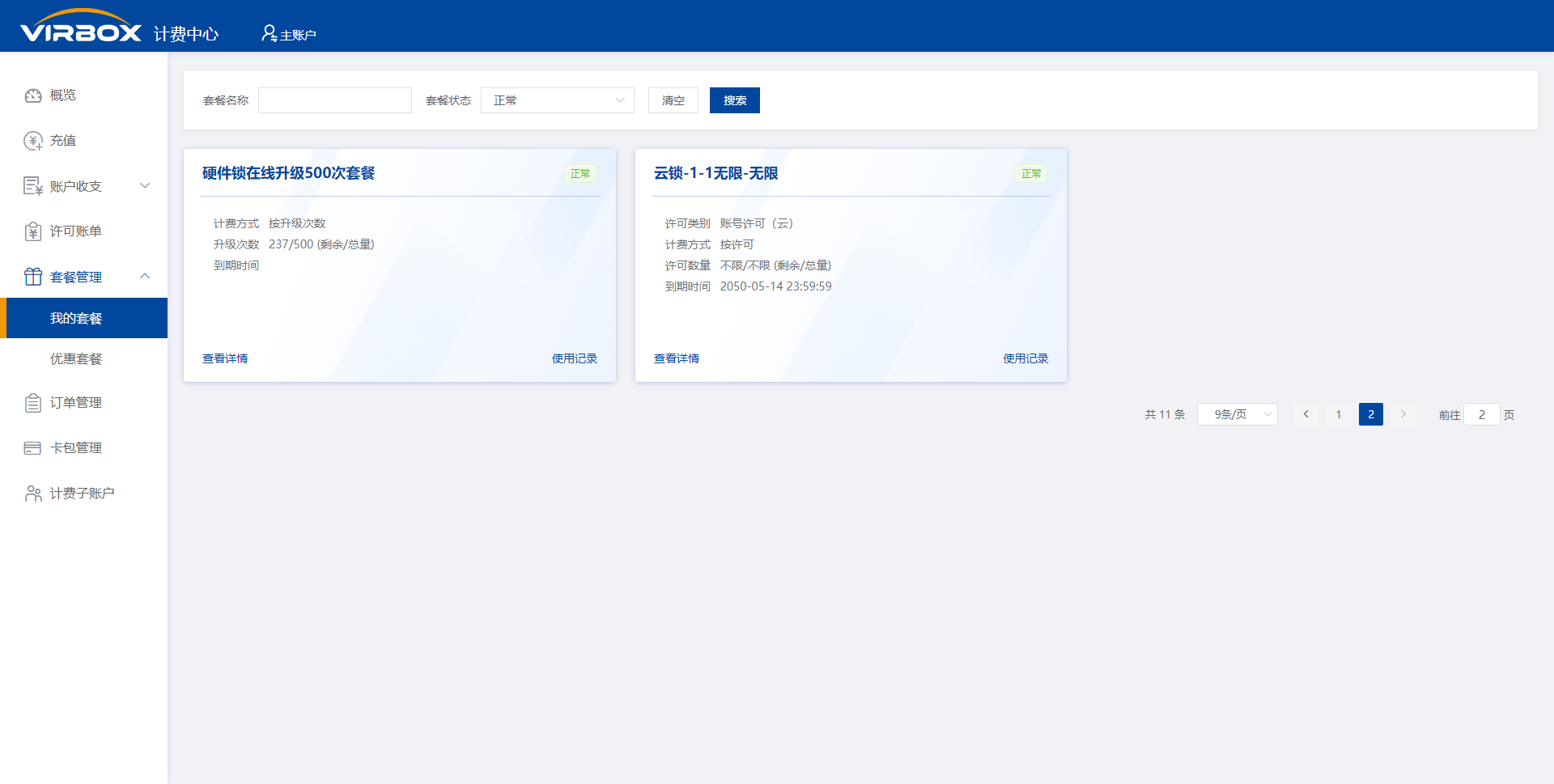Select 优惠套餐 submenu item

[x=84, y=358]
